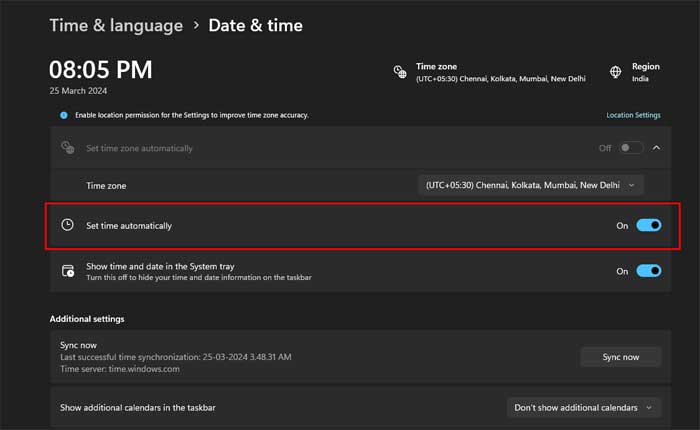Click the Date & time breadcrumb title
This screenshot has width=700, height=430.
click(x=255, y=25)
